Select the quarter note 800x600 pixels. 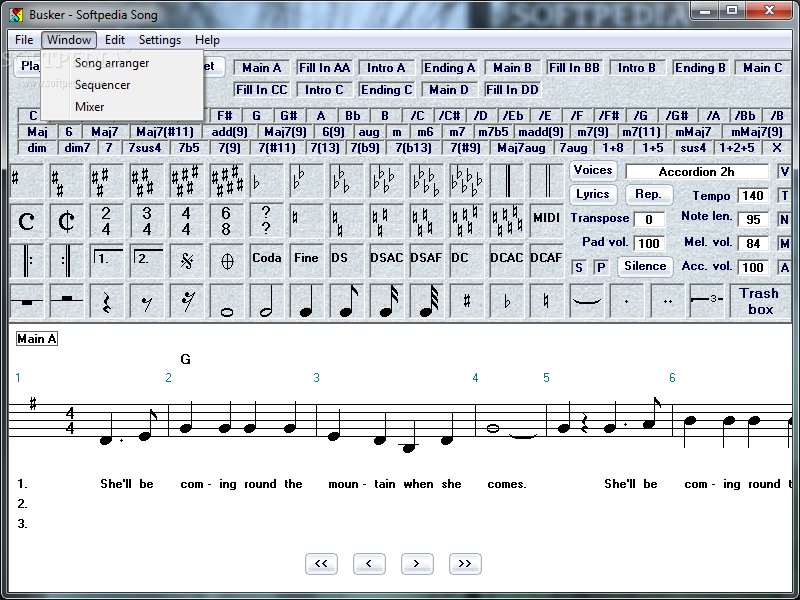click(x=306, y=301)
